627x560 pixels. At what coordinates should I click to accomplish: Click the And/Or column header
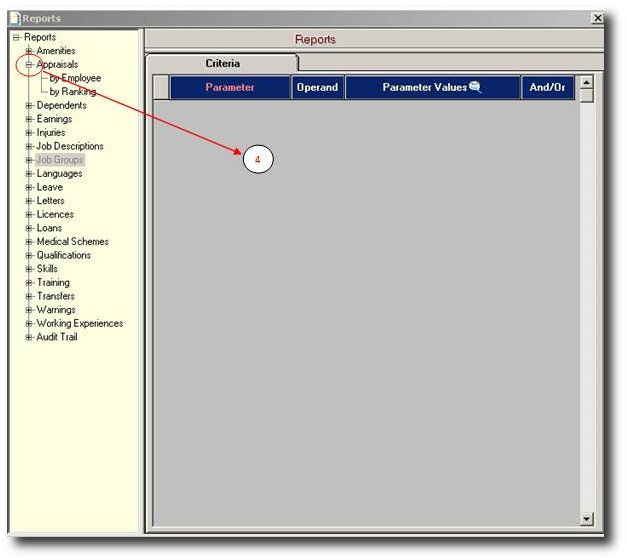click(x=547, y=88)
